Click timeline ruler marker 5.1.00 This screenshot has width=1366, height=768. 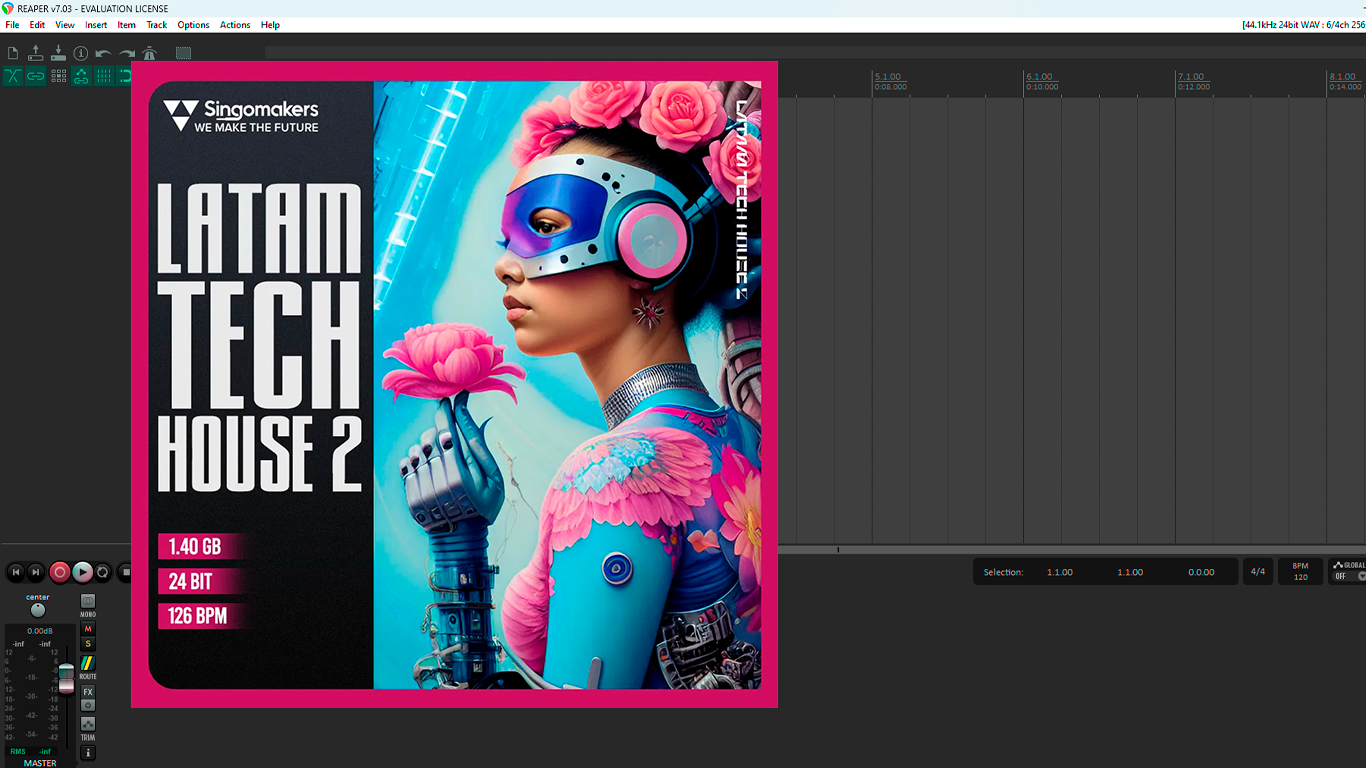[888, 76]
